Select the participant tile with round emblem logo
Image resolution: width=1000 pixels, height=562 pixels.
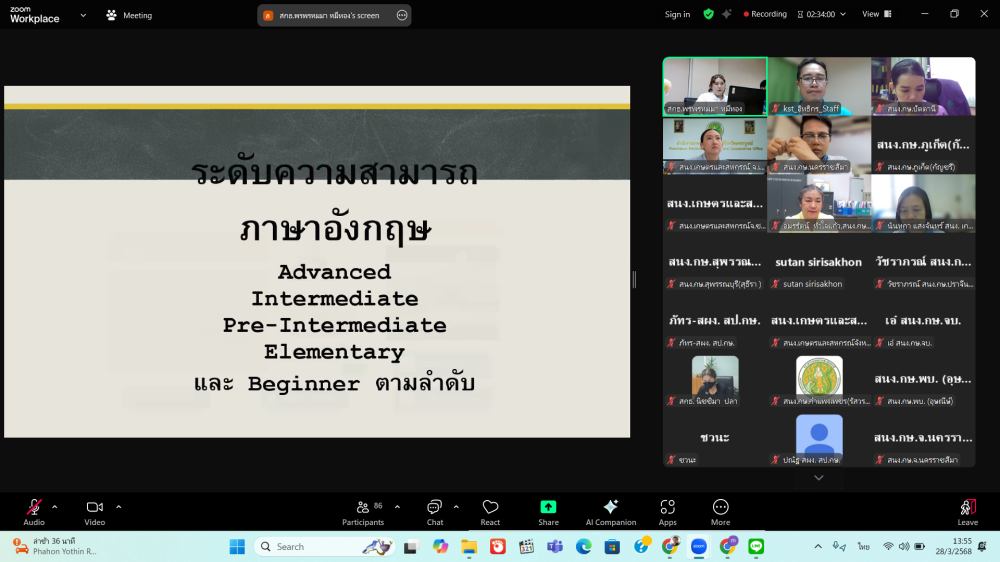pyautogui.click(x=819, y=379)
